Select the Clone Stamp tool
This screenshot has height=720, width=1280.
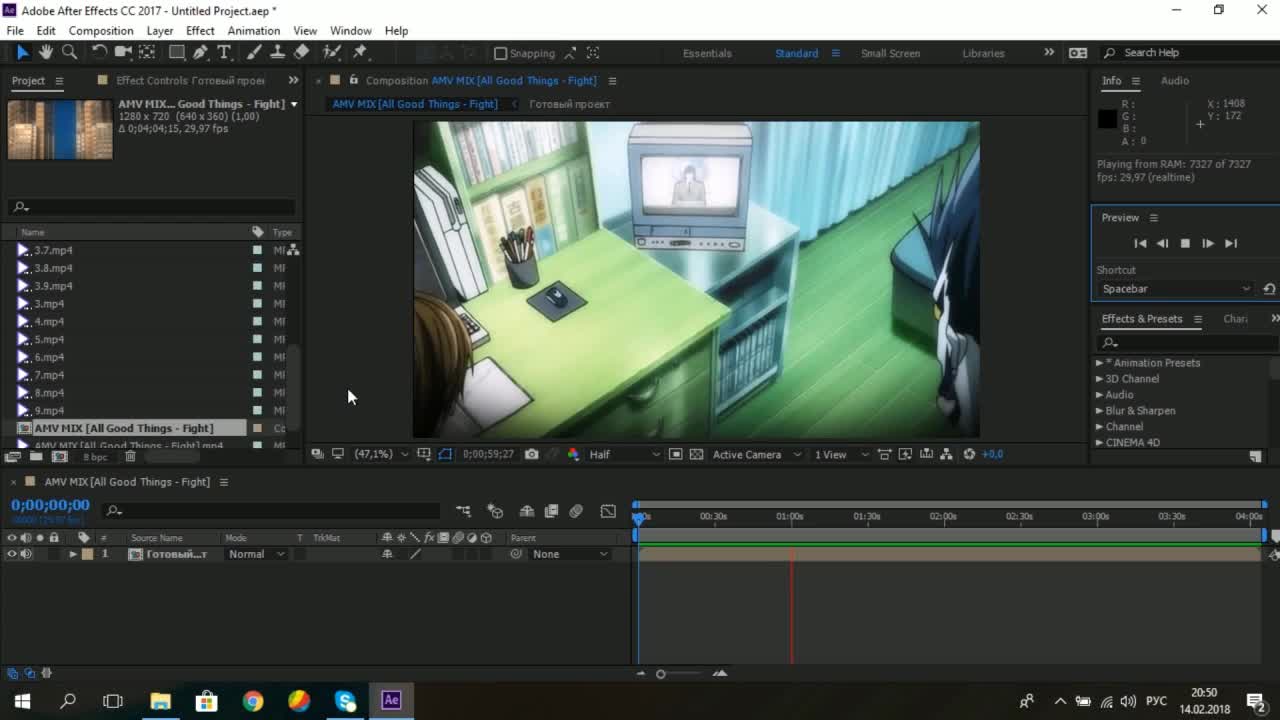click(277, 52)
